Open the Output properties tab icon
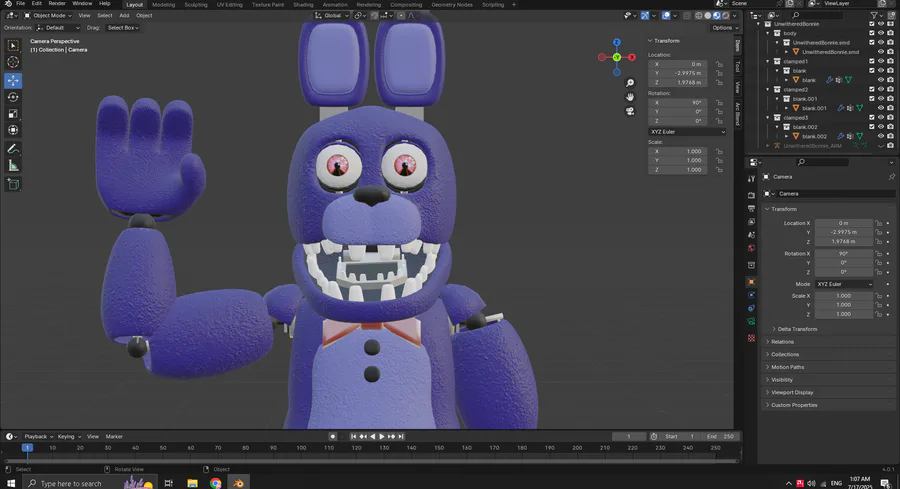The height and width of the screenshot is (489, 900). click(x=751, y=208)
